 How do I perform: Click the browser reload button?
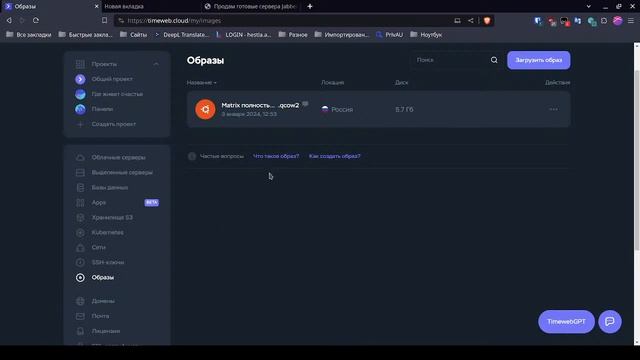tap(36, 20)
